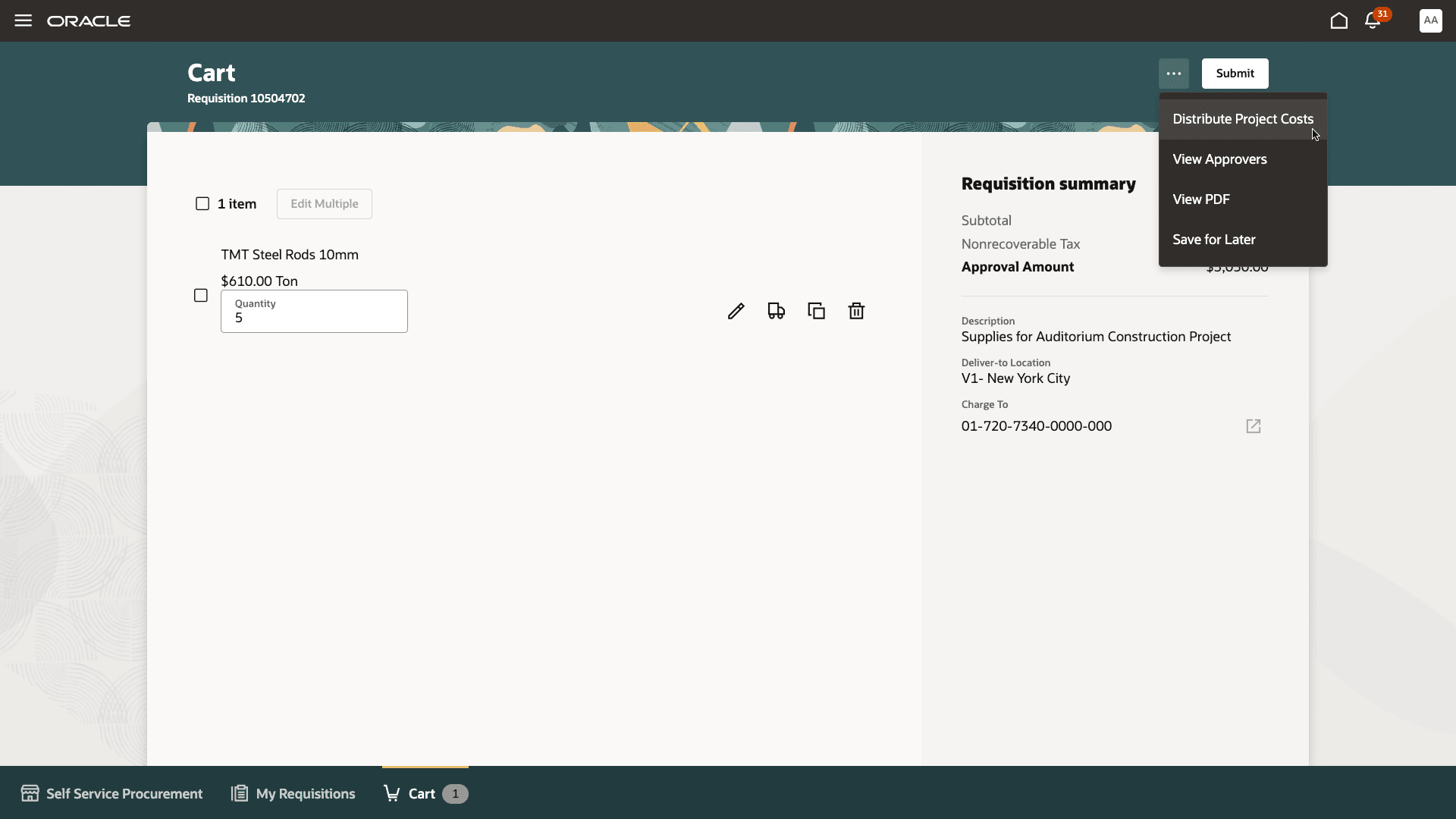Toggle the select all 1 item checkbox
Image resolution: width=1456 pixels, height=819 pixels.
click(202, 204)
